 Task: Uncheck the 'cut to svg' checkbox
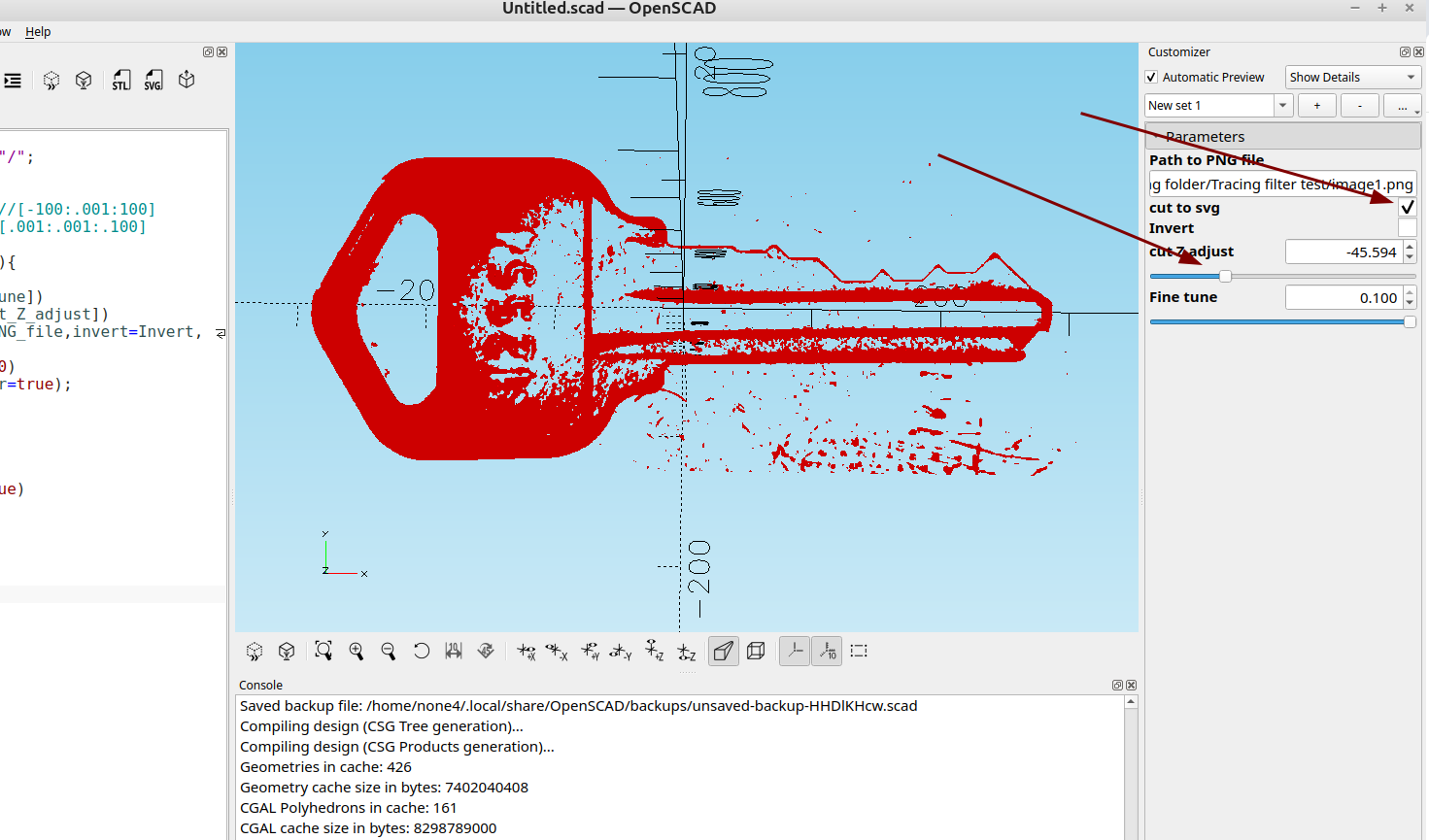click(1407, 207)
